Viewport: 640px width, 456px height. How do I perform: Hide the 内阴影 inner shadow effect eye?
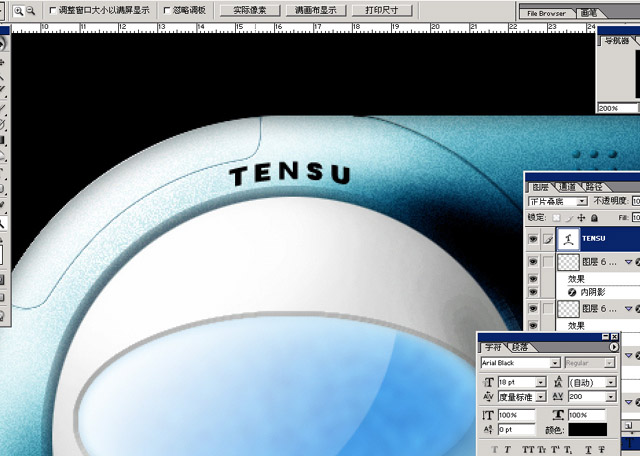(533, 292)
